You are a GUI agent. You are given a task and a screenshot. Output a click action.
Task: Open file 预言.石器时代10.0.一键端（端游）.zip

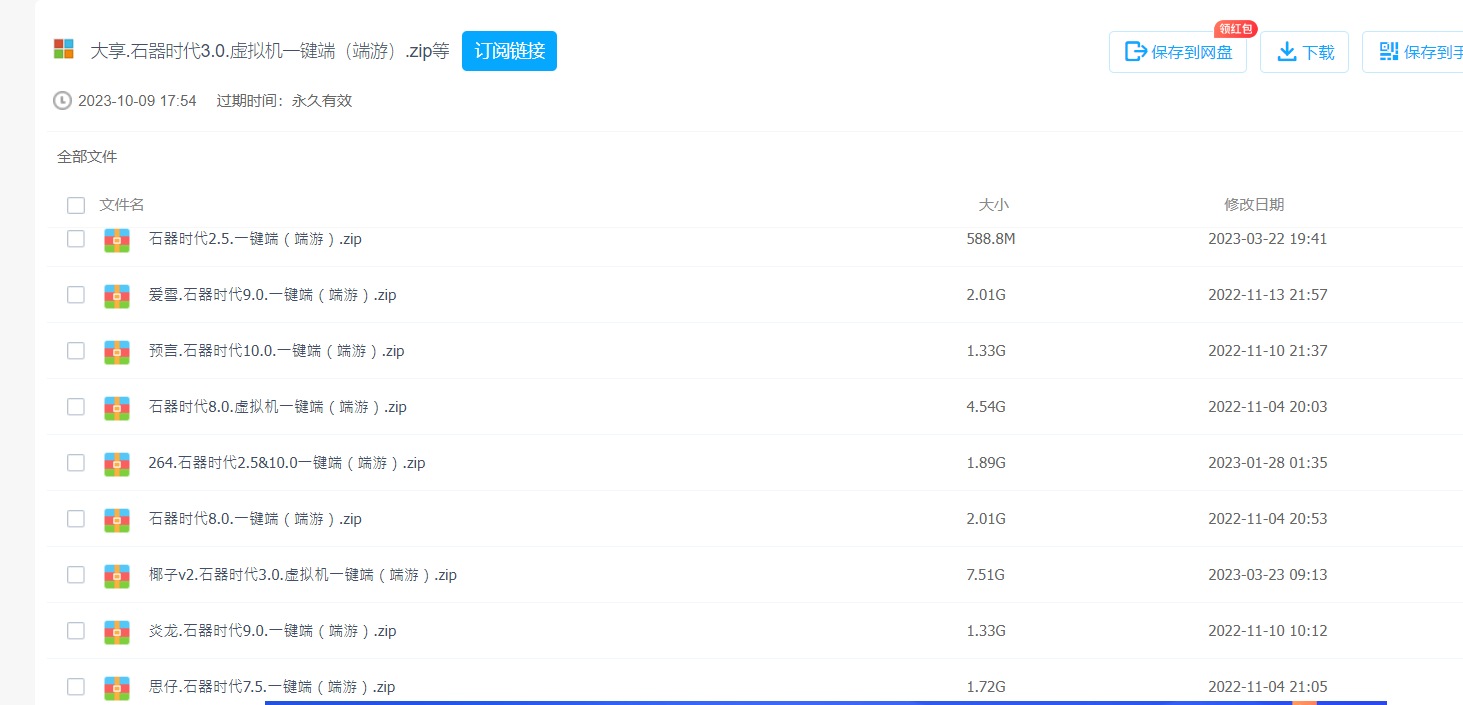tap(276, 351)
